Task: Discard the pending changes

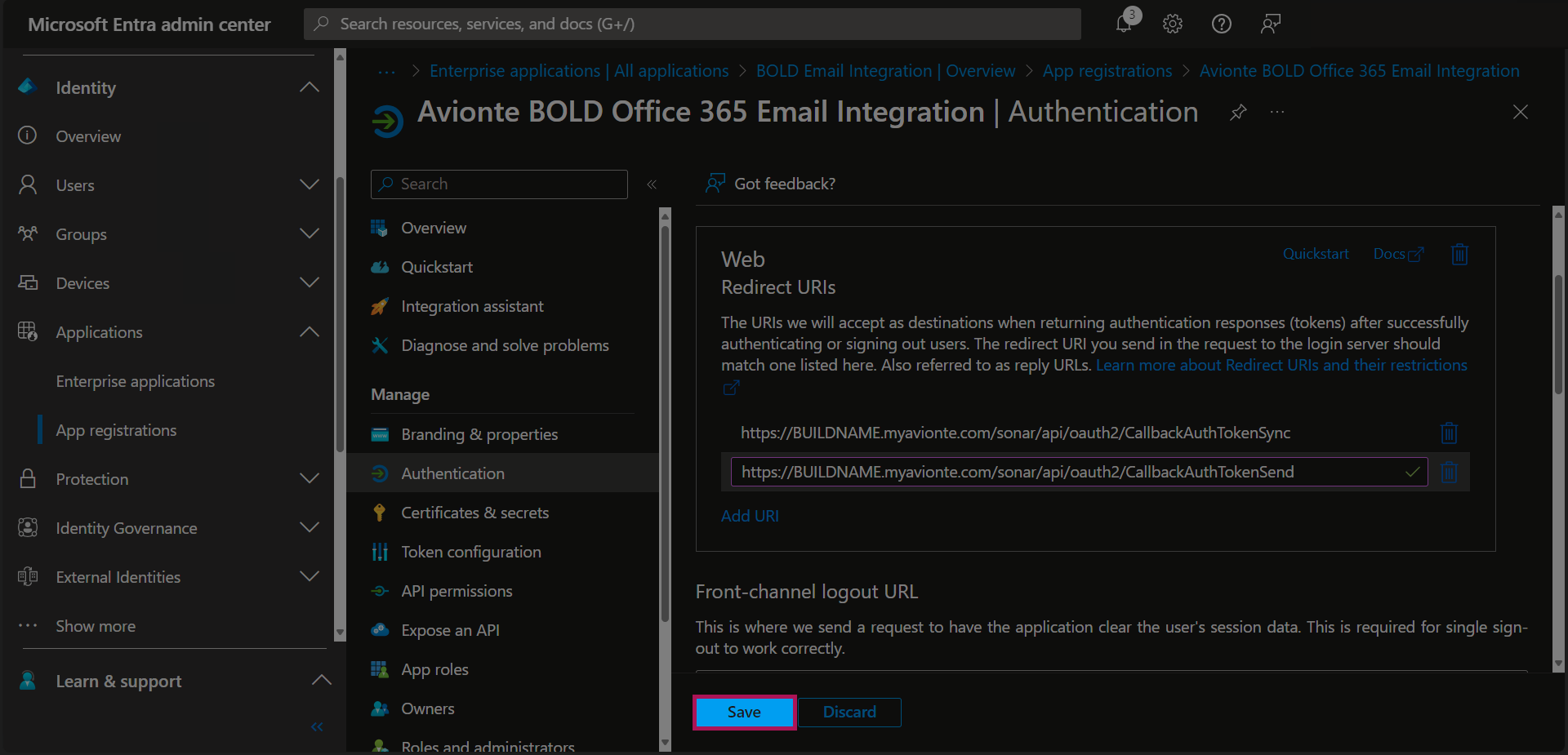Action: (849, 712)
